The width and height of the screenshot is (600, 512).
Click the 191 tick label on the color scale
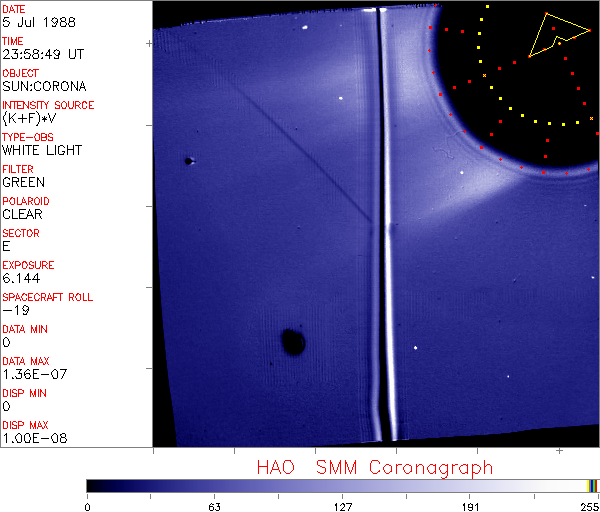[470, 507]
